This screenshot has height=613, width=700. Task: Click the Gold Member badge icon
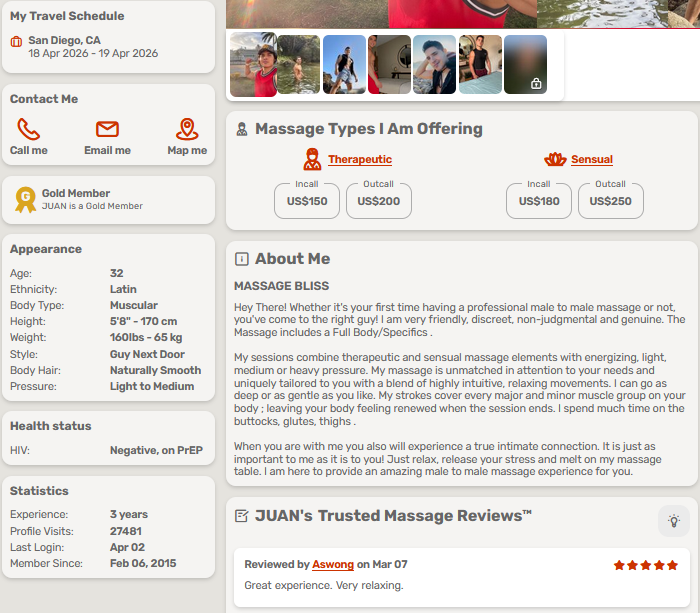point(25,200)
